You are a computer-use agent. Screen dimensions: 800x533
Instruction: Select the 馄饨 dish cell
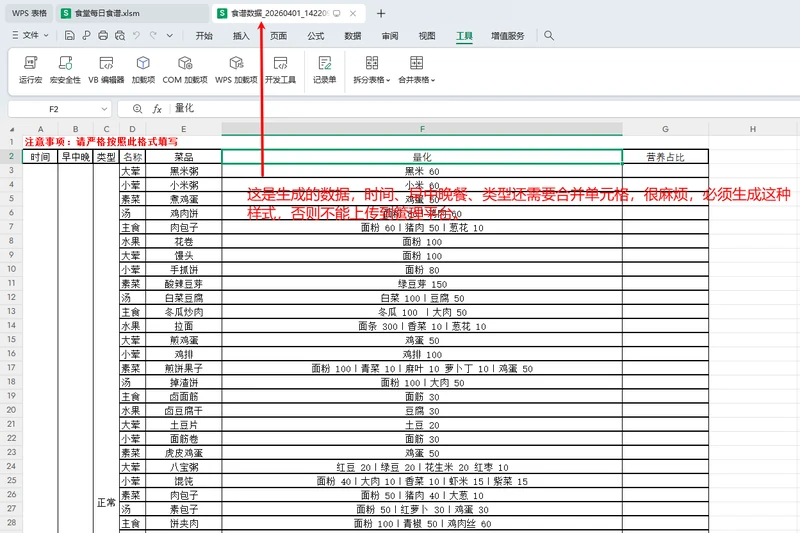click(184, 481)
